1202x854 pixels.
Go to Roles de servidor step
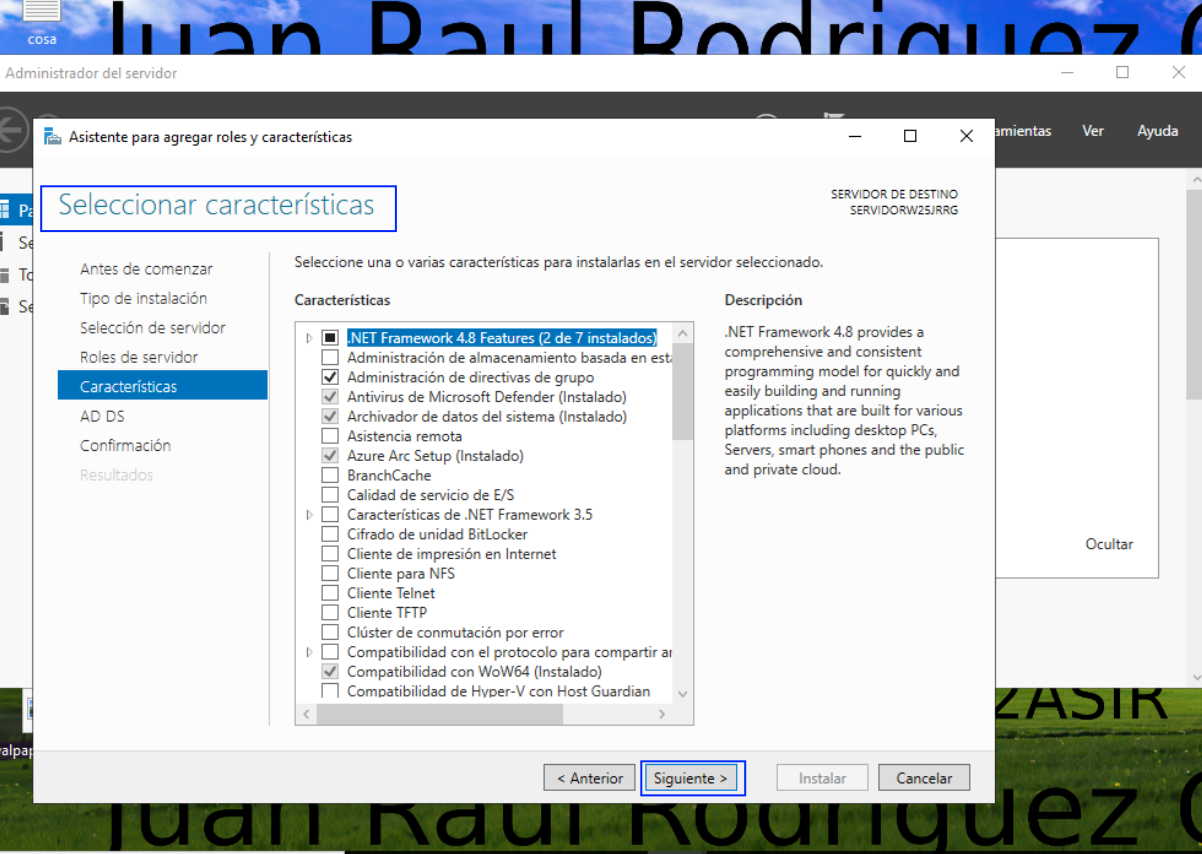point(139,357)
